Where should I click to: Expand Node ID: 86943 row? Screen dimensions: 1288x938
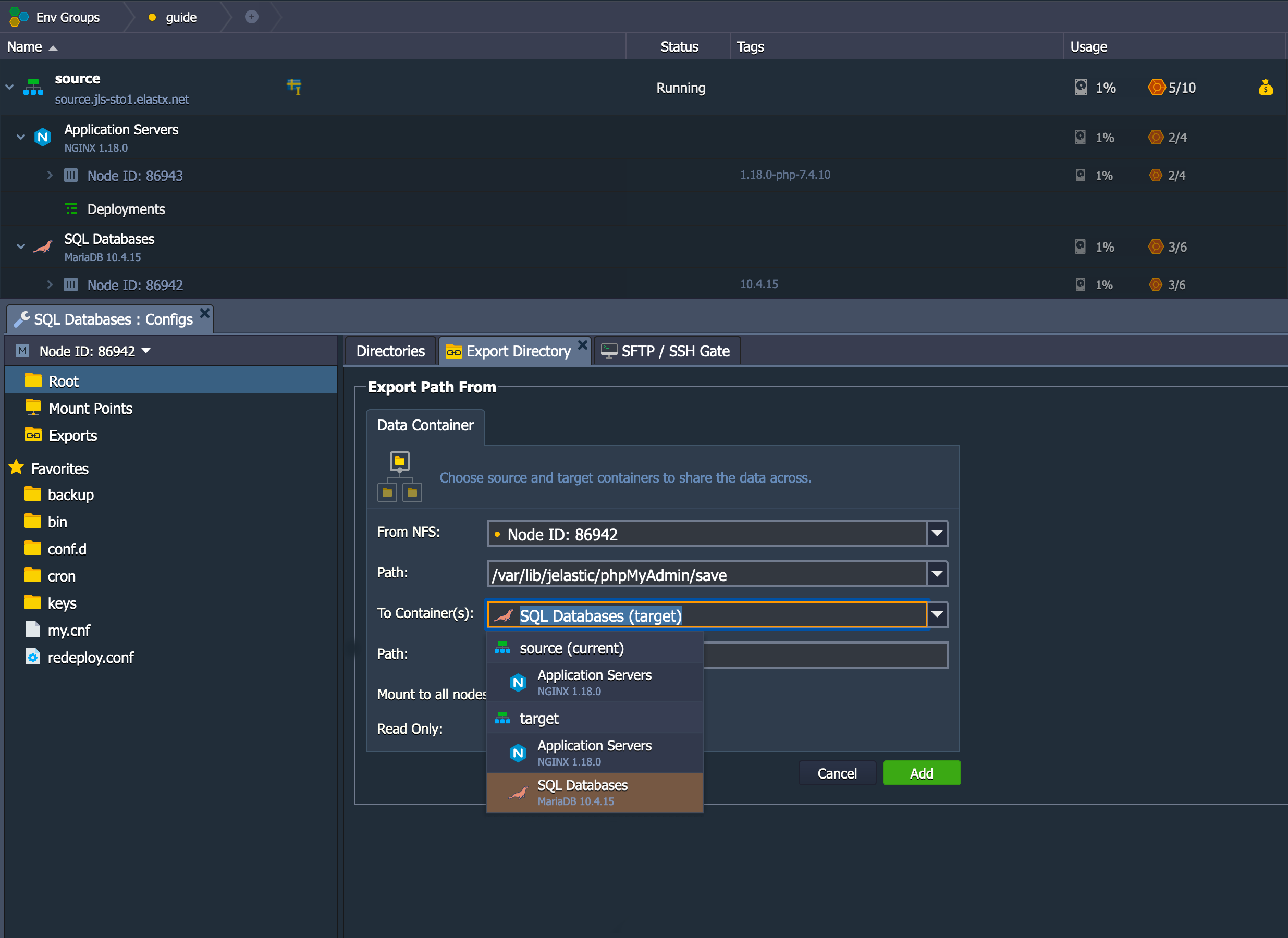coord(50,175)
